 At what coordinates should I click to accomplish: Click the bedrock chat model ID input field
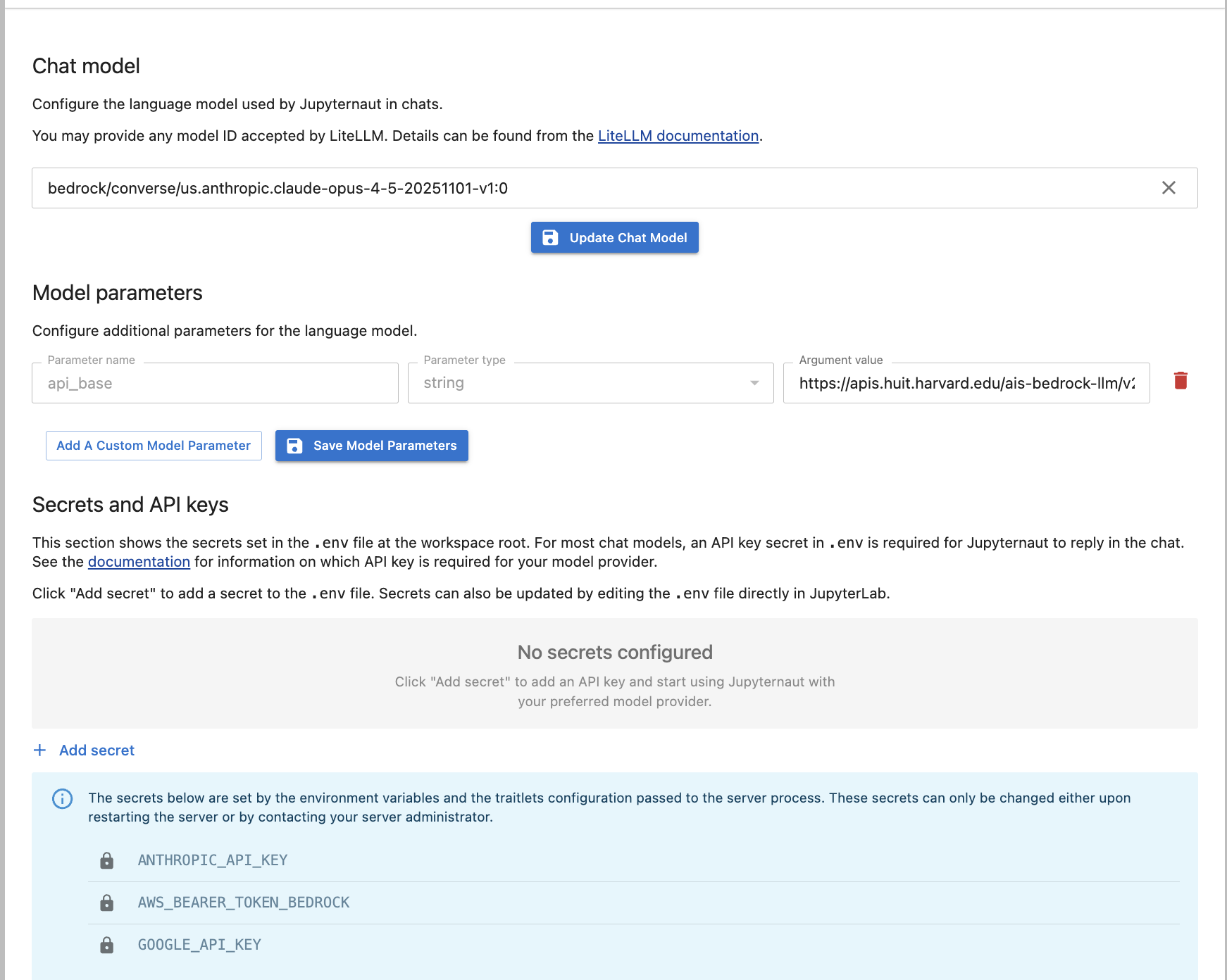(493, 188)
